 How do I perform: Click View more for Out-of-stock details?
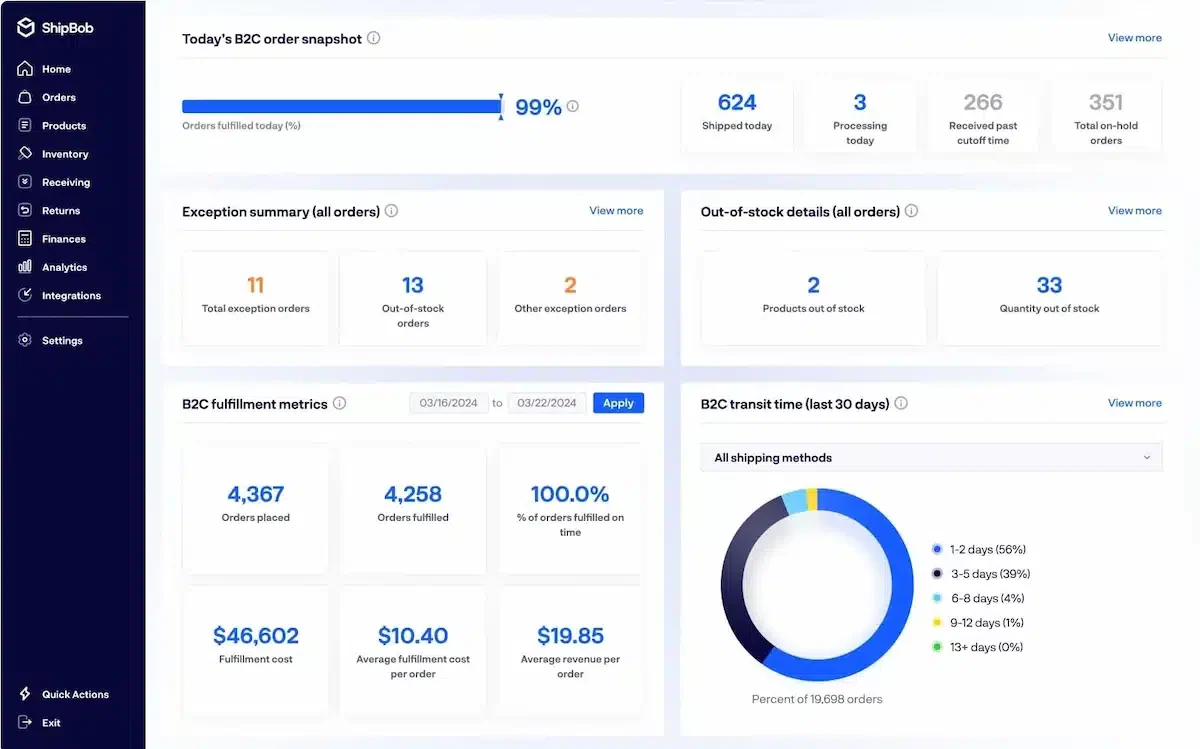1134,211
